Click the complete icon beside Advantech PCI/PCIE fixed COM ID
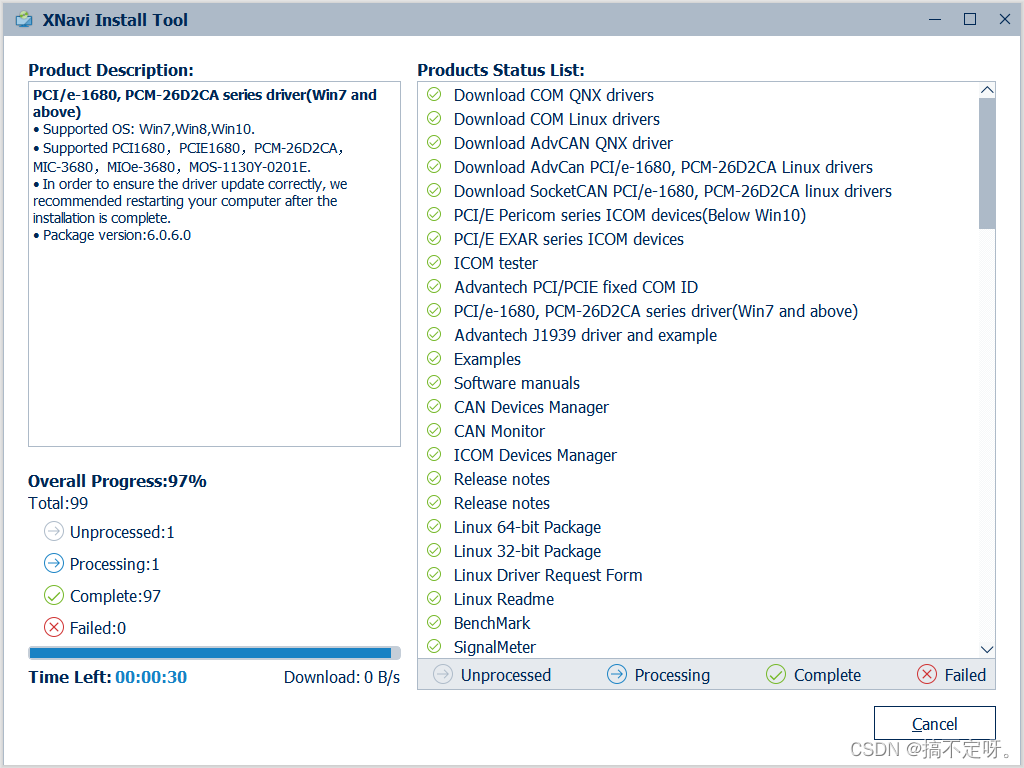The width and height of the screenshot is (1024, 768). coord(434,287)
